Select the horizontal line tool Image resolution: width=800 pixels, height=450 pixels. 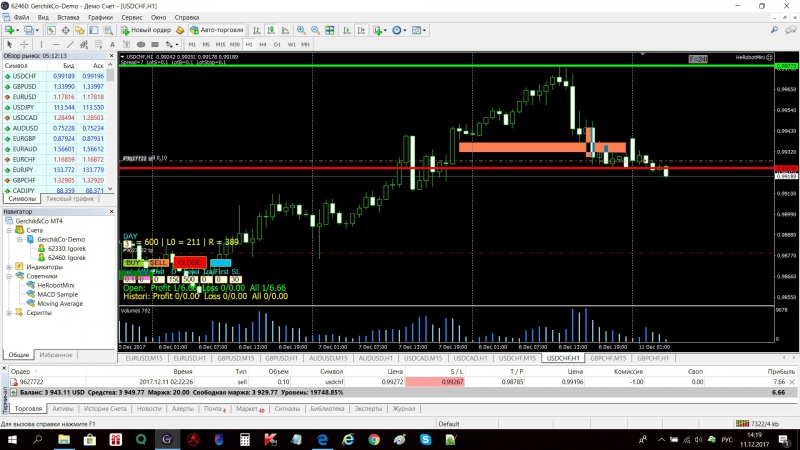coord(56,44)
